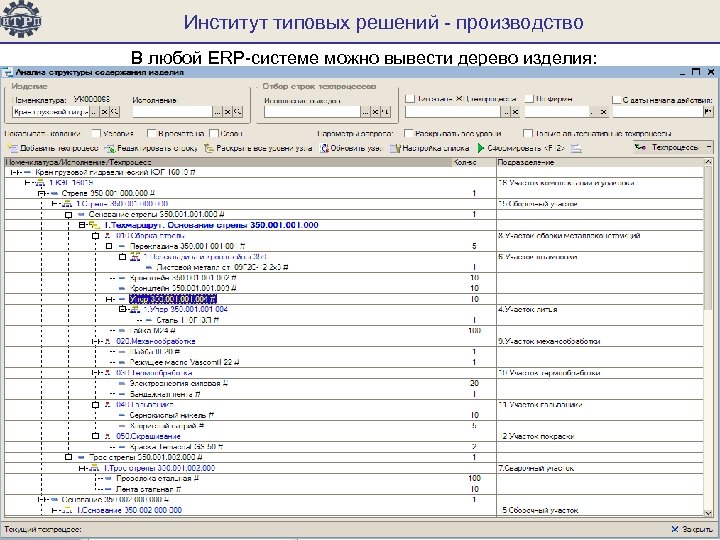
Task: Click Обновить узел toolbar button
Action: coord(351,148)
